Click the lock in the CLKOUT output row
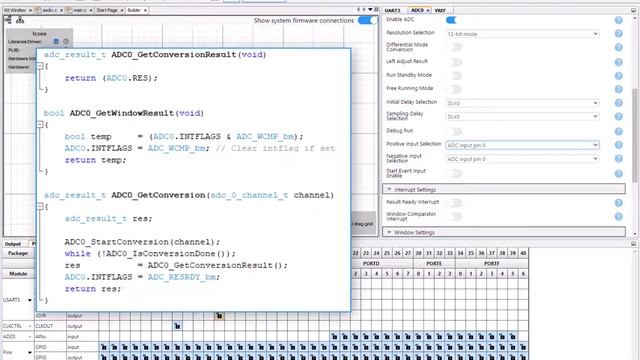640x360 pixels. [177, 326]
